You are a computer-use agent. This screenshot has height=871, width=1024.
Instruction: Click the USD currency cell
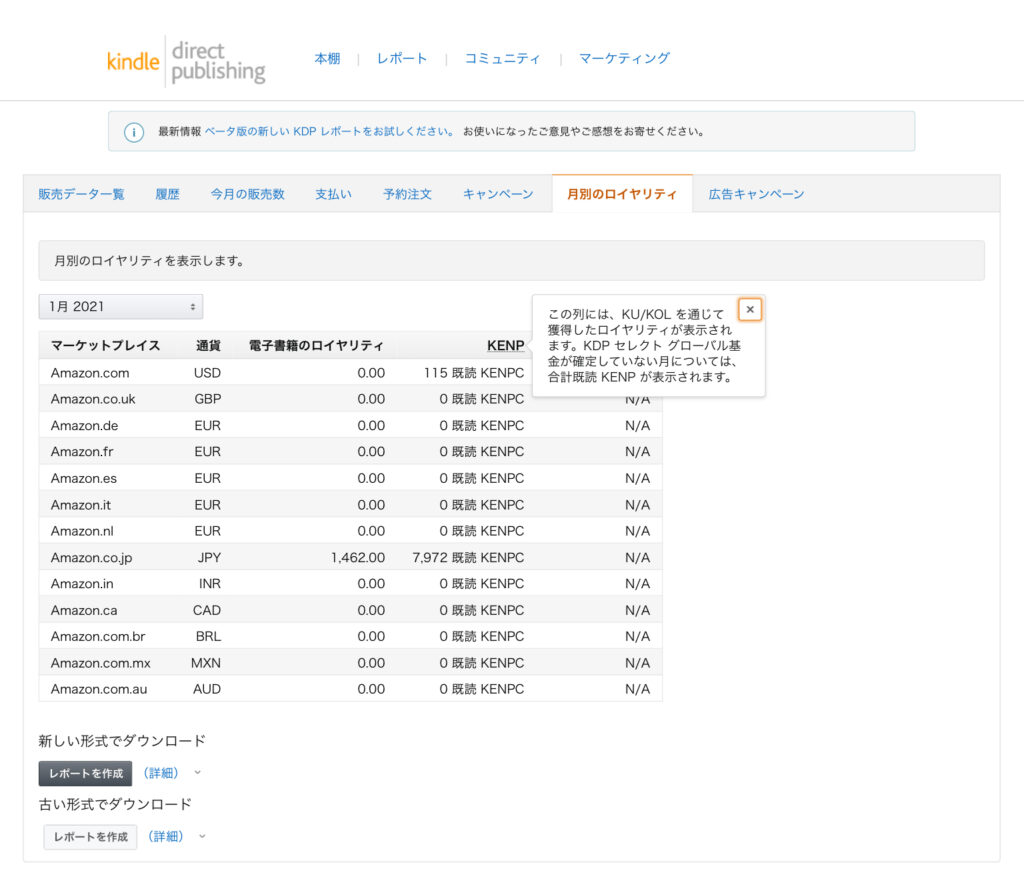(208, 373)
